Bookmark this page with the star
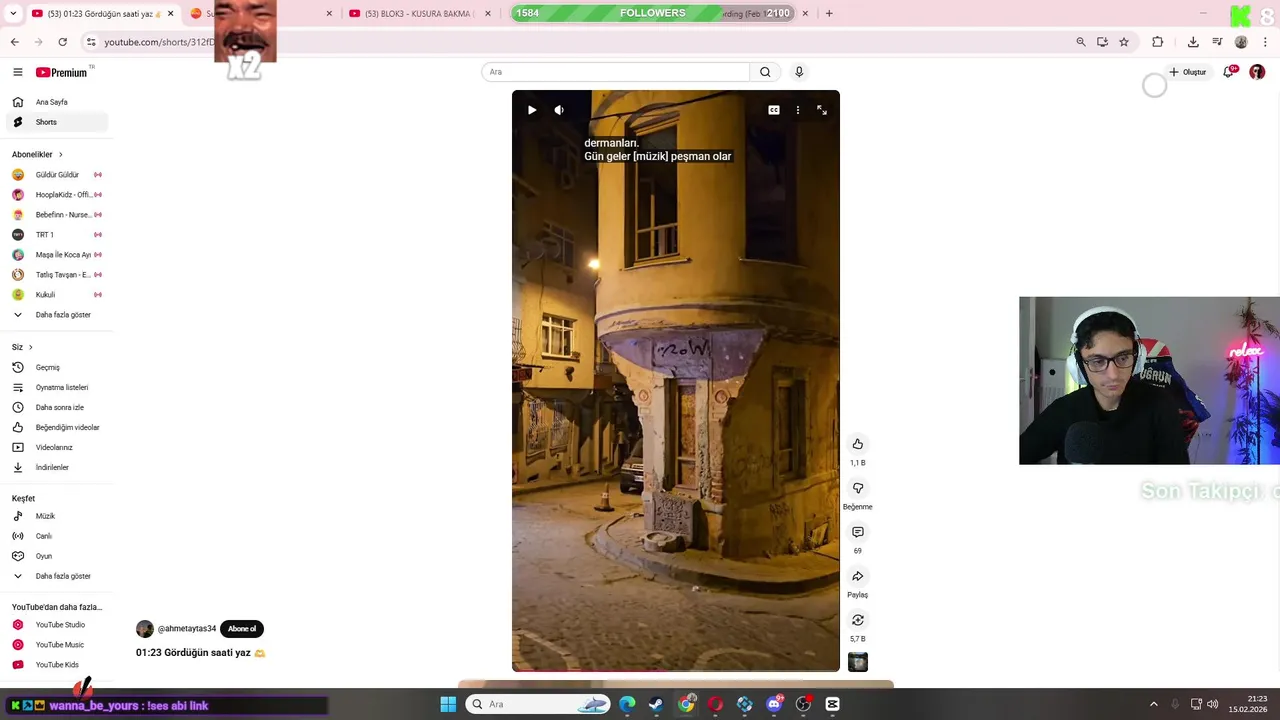Image resolution: width=1280 pixels, height=720 pixels. (1124, 42)
